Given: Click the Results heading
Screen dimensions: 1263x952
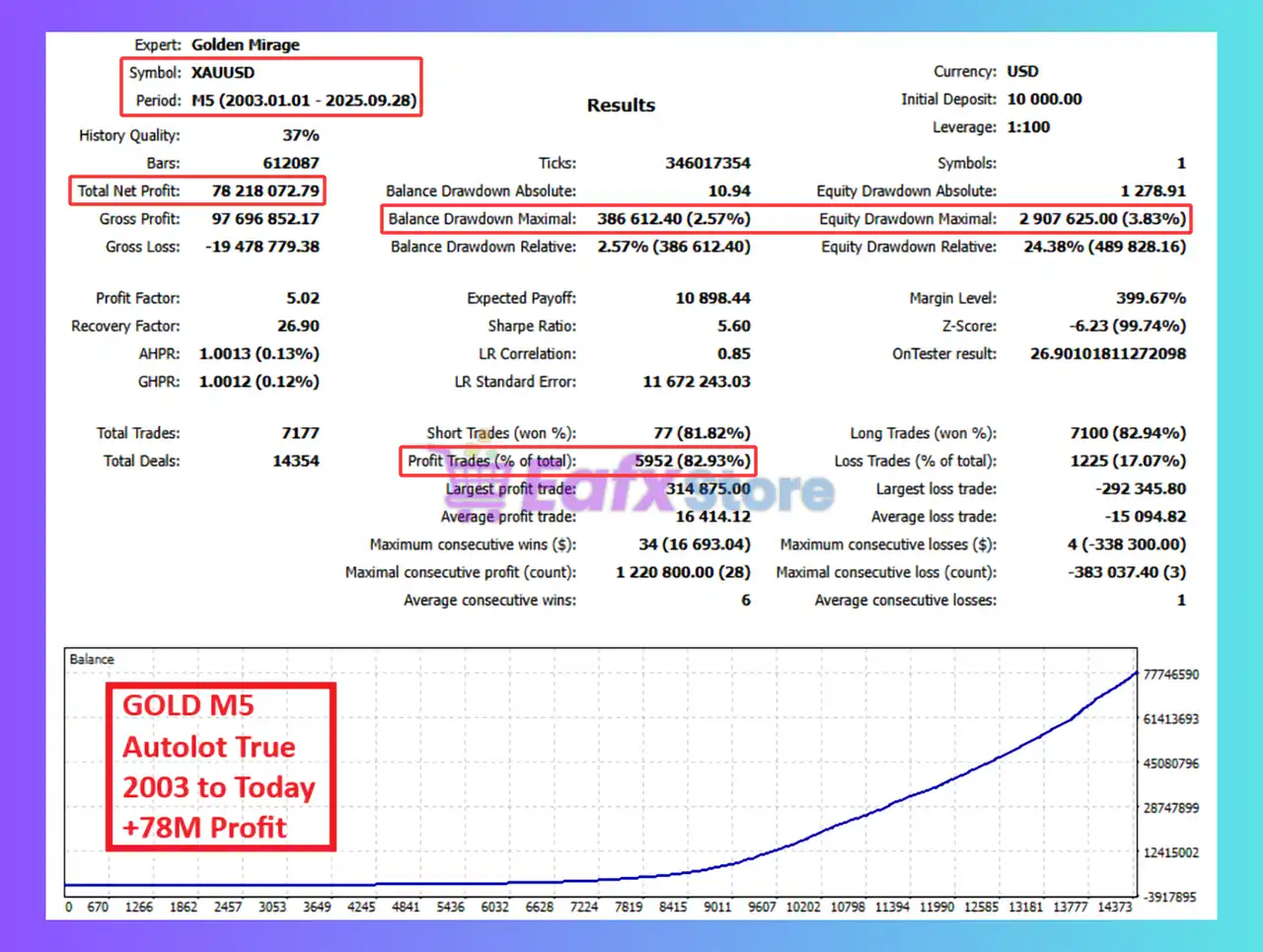Looking at the screenshot, I should (621, 106).
